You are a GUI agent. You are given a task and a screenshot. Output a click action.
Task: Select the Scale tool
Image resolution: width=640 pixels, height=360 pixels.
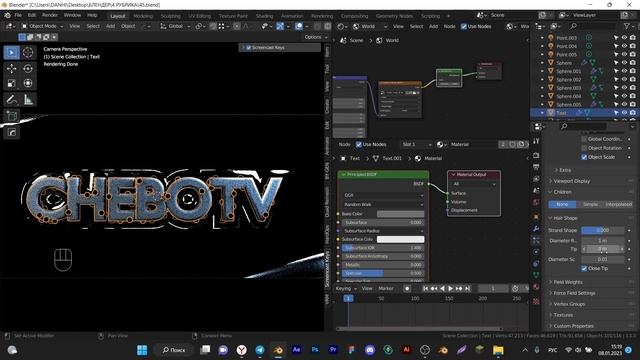11,83
